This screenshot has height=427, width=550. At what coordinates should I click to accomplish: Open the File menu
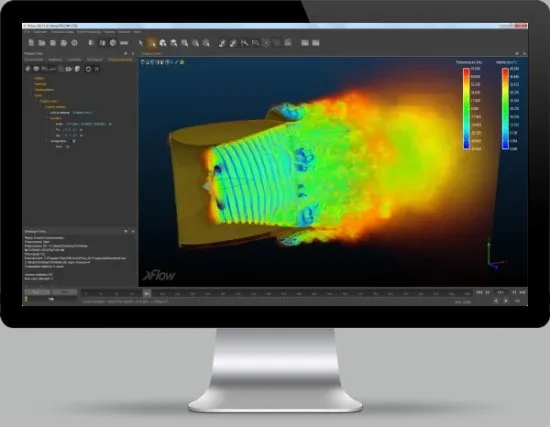[27, 32]
